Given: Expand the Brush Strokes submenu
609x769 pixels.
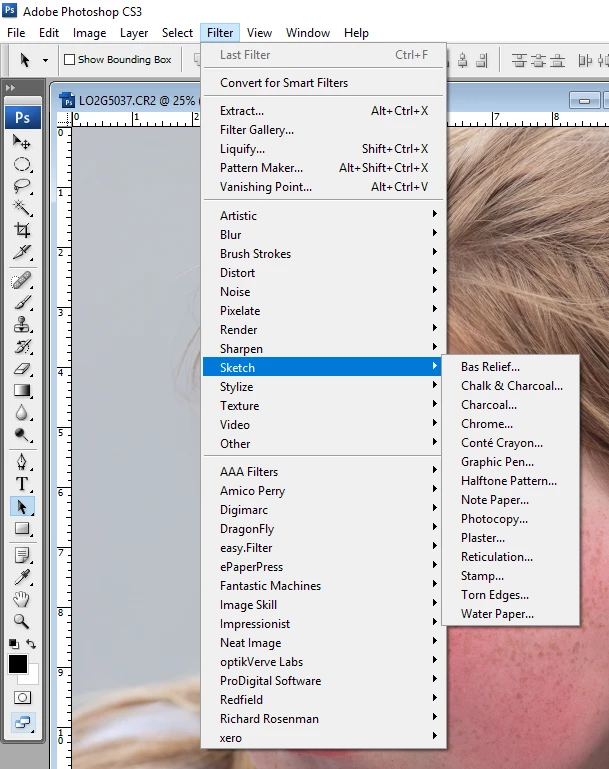Looking at the screenshot, I should pos(322,254).
